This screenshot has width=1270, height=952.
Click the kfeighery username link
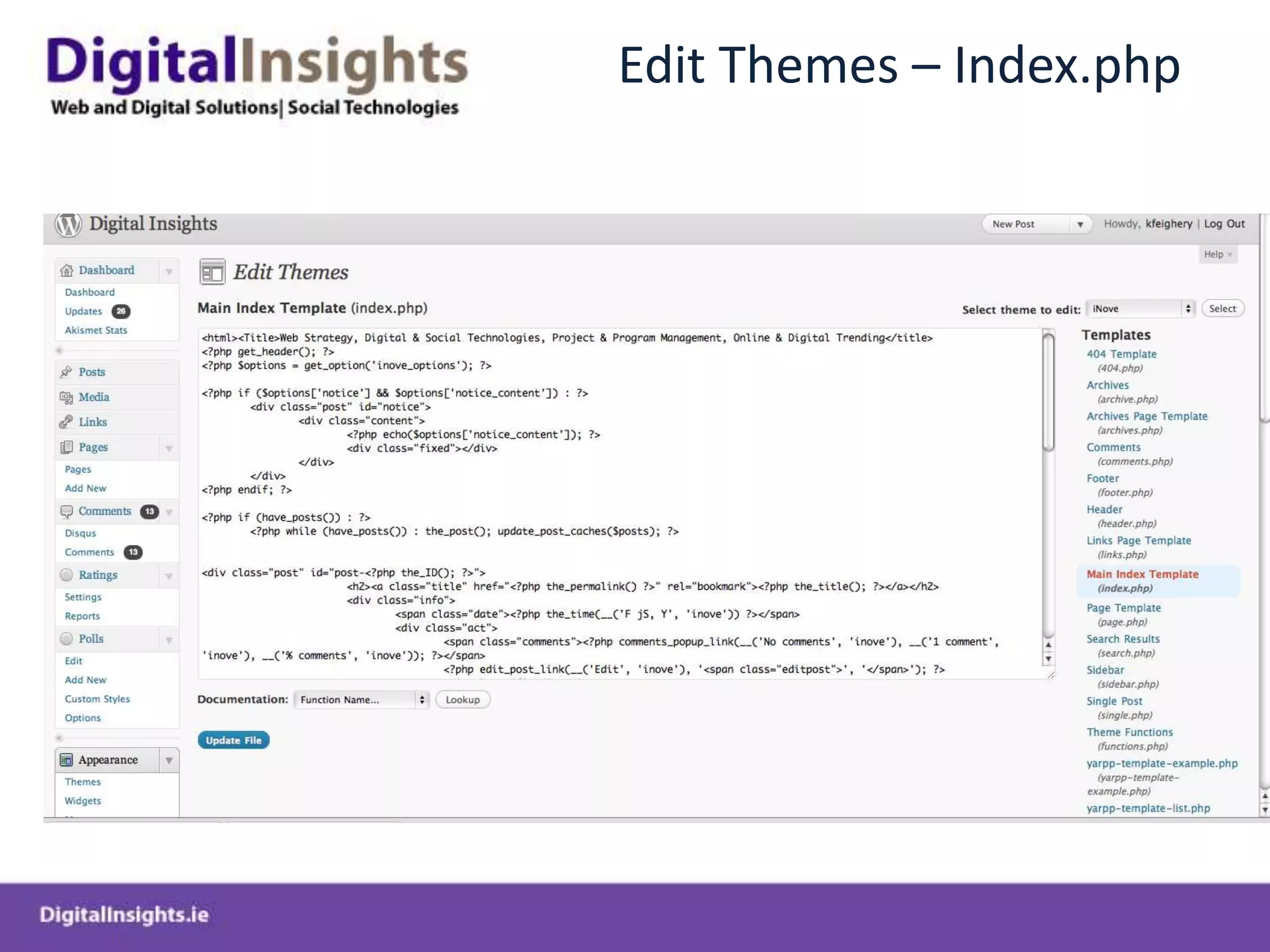(1169, 224)
